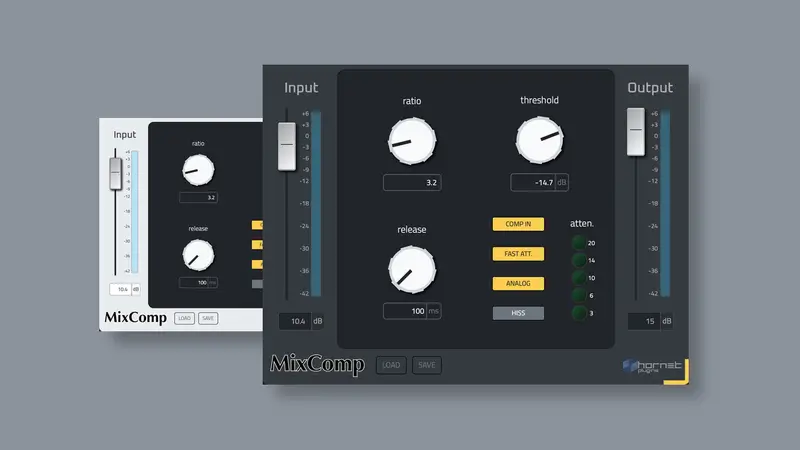Toggle the ANALOG button
This screenshot has height=450, width=800.
[x=518, y=283]
